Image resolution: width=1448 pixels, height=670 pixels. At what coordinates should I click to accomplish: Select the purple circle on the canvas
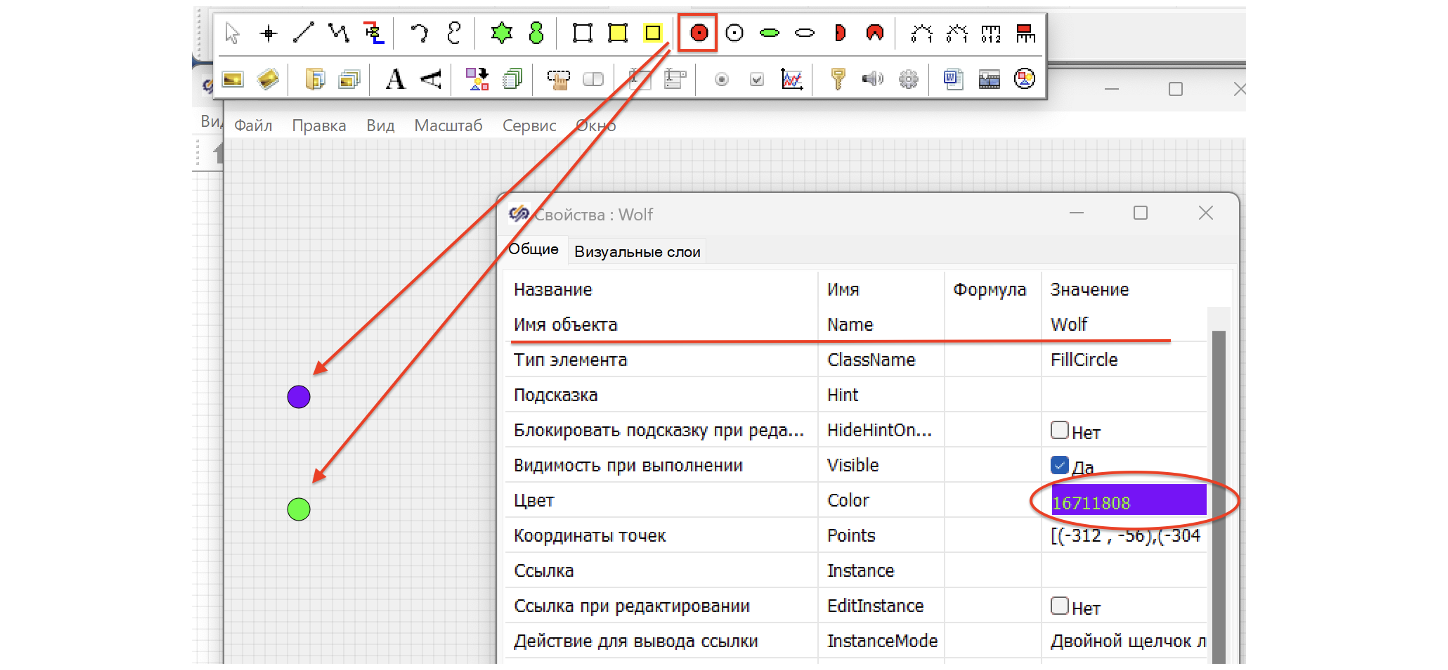[299, 397]
